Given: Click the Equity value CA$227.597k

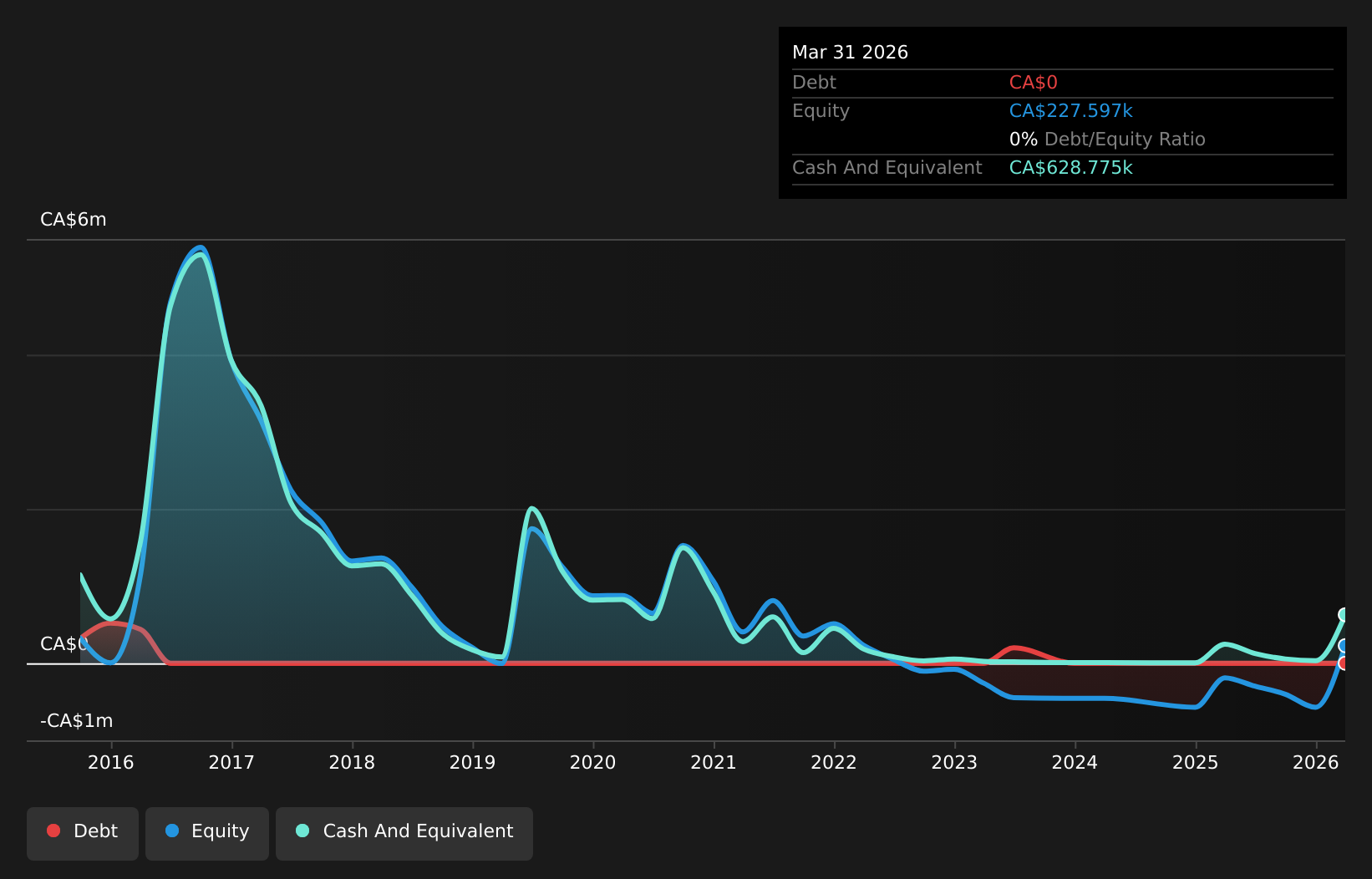Looking at the screenshot, I should point(1071,111).
